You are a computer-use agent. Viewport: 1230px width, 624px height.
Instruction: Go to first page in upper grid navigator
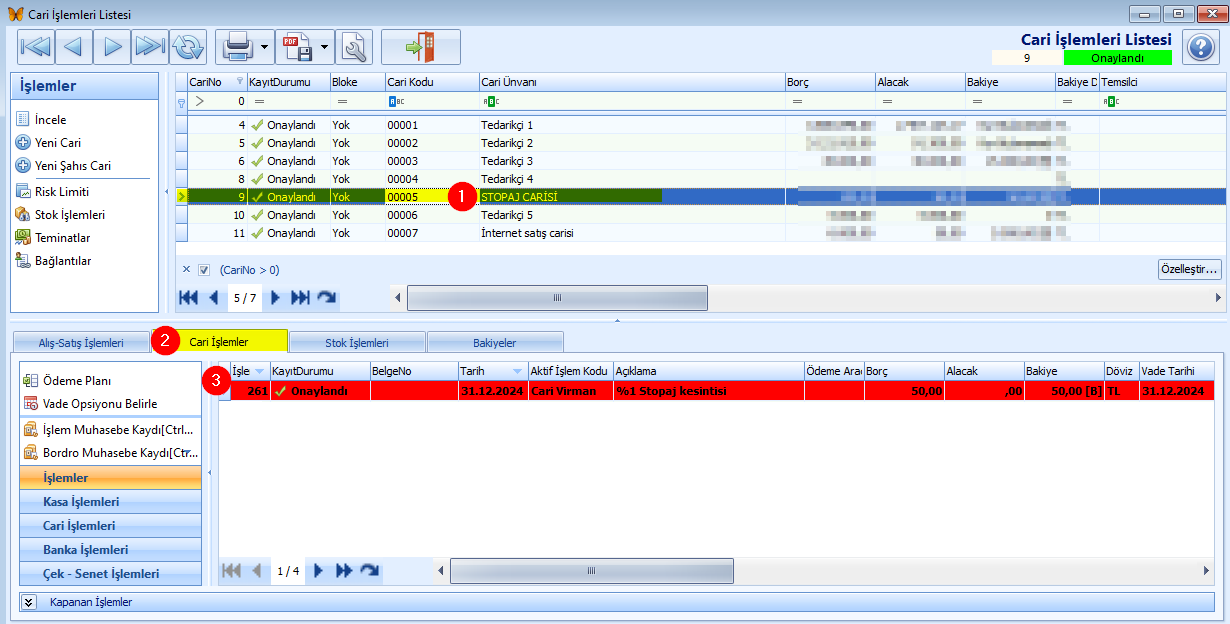[x=188, y=298]
